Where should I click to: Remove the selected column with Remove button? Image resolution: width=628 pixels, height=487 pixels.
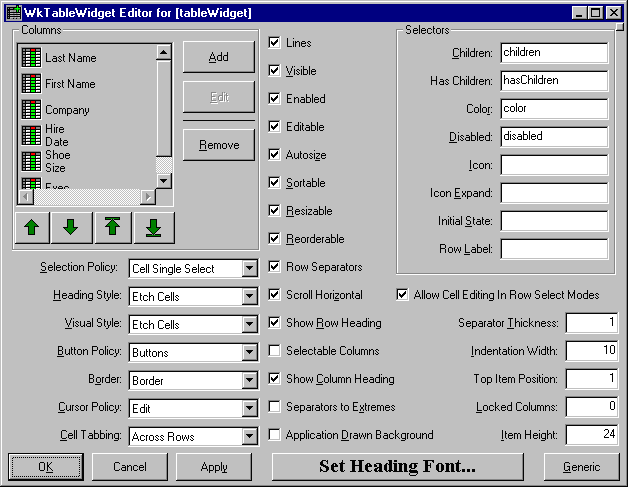point(219,145)
